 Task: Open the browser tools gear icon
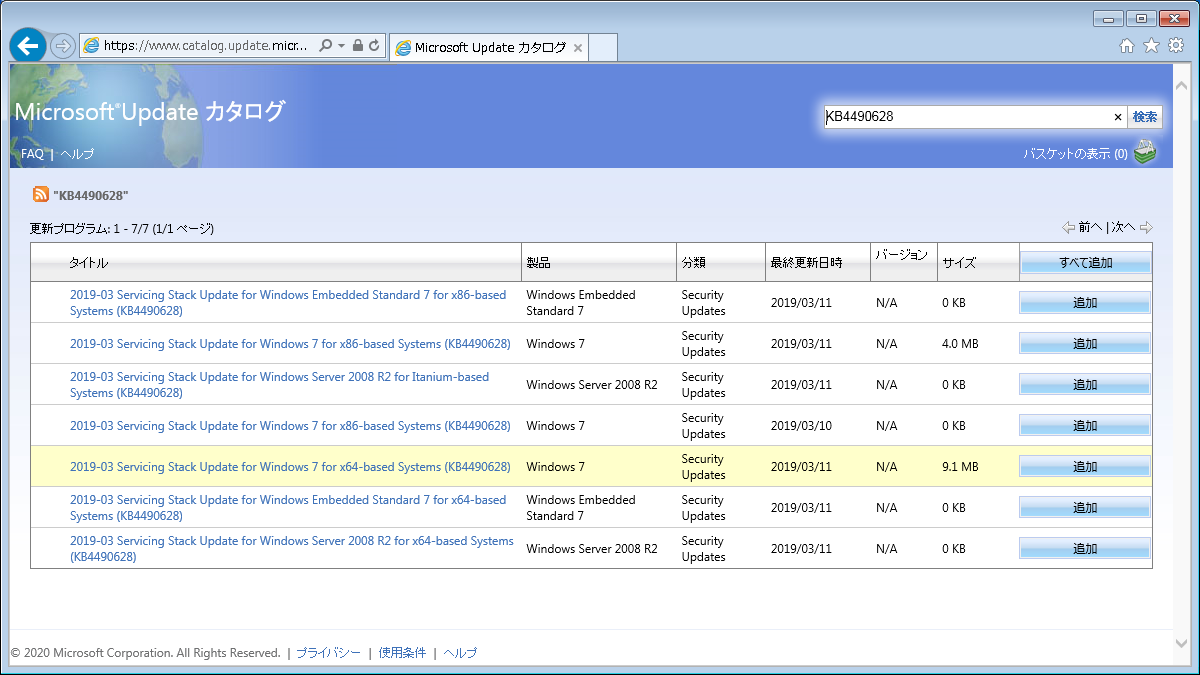click(1176, 46)
